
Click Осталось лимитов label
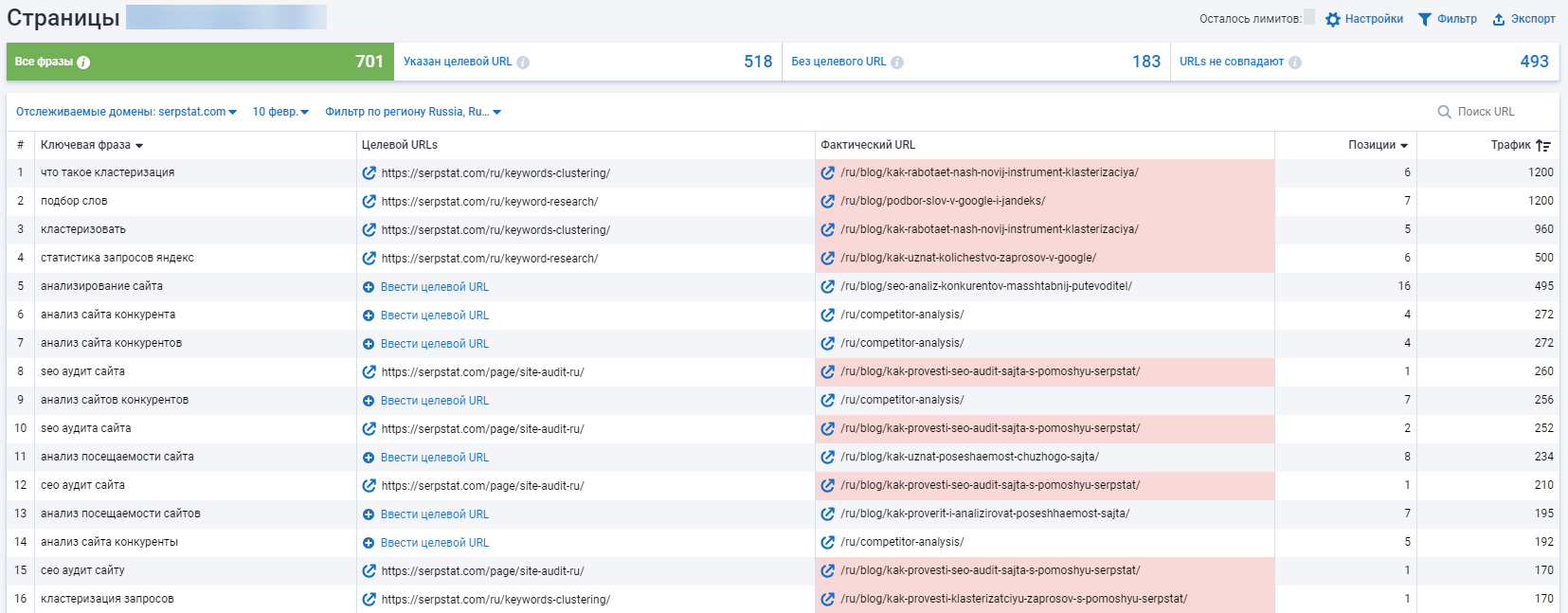click(x=1251, y=19)
